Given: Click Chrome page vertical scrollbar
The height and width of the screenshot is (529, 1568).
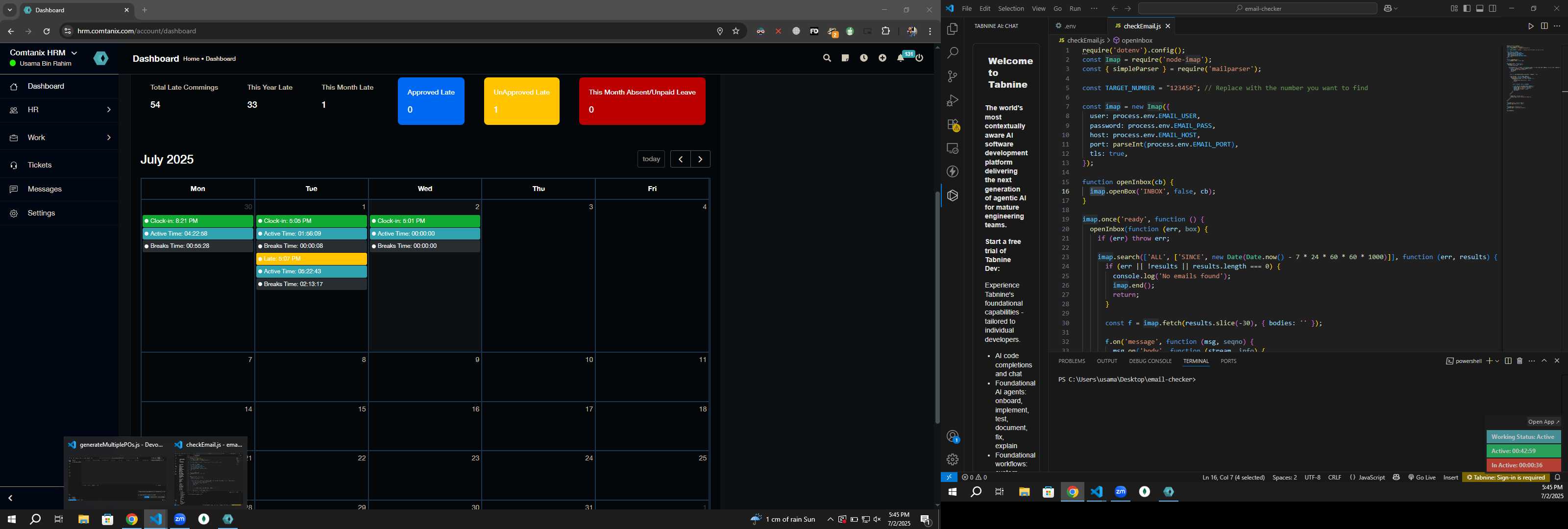Looking at the screenshot, I should [x=937, y=308].
